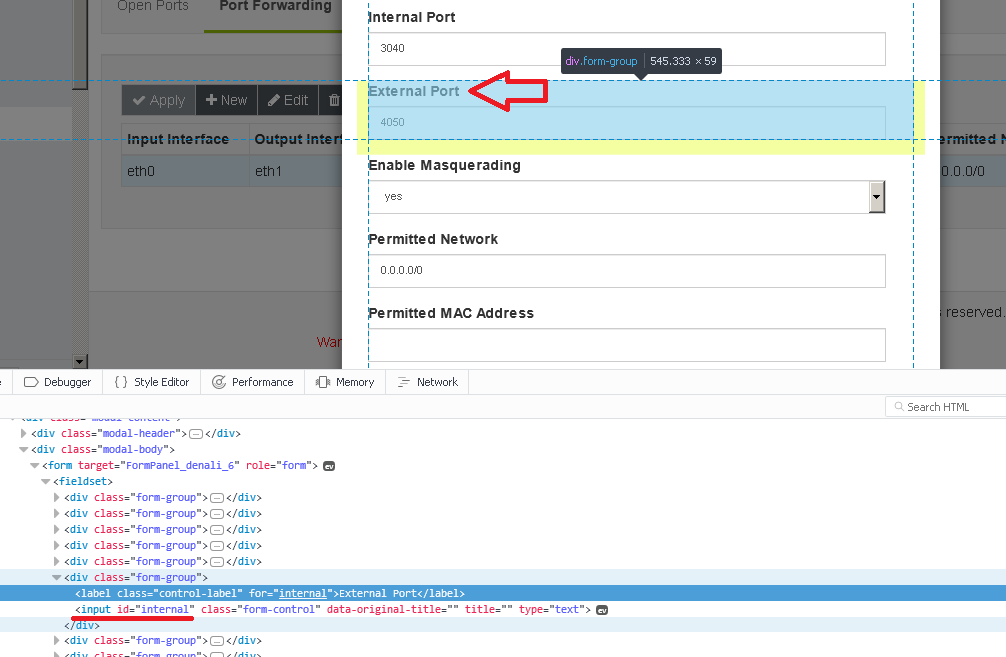Click the magnifier icon in Search HTML
This screenshot has width=1006, height=657.
(x=897, y=406)
